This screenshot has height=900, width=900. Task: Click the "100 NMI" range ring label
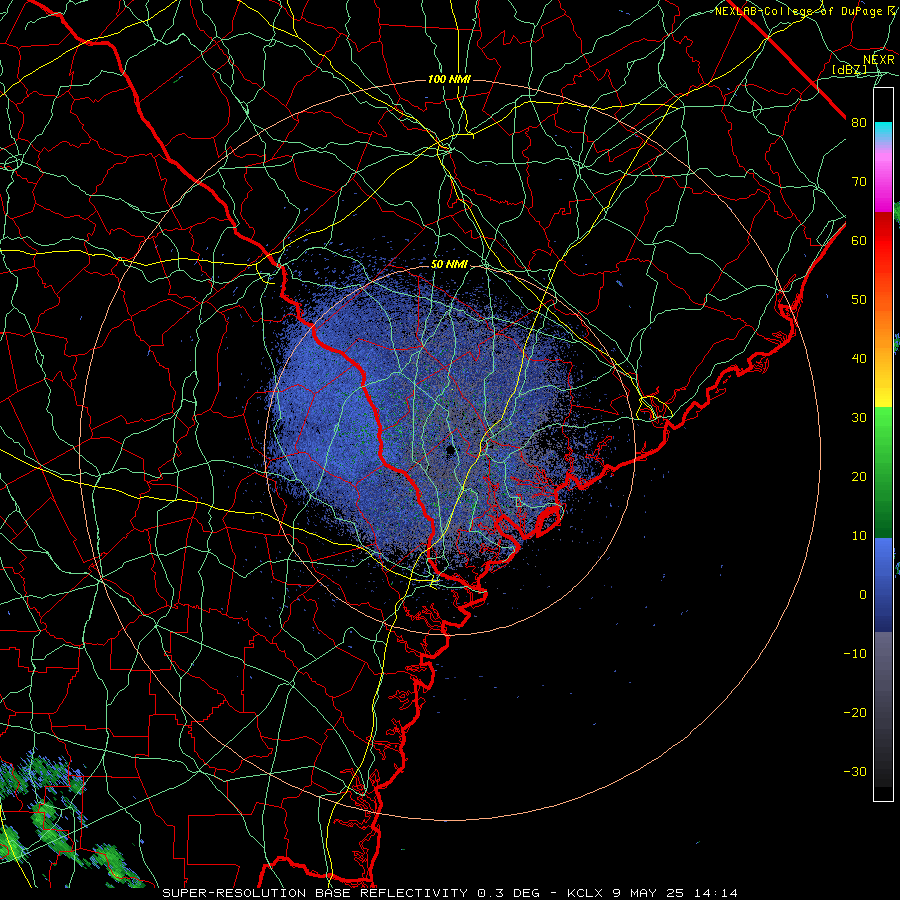(449, 79)
